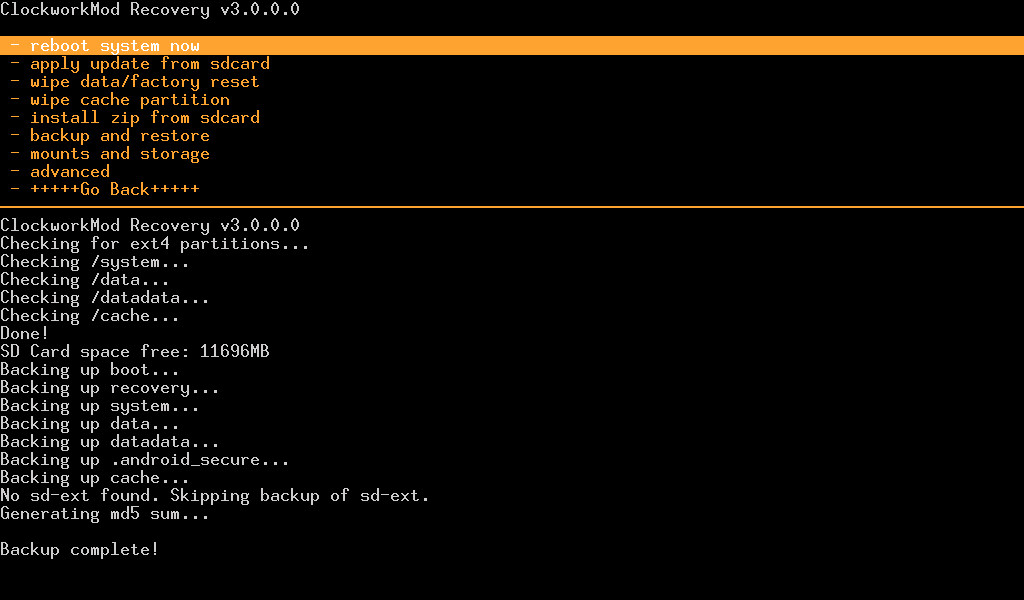The image size is (1024, 600).
Task: Click the "Backing up cache..." line
Action: (95, 478)
